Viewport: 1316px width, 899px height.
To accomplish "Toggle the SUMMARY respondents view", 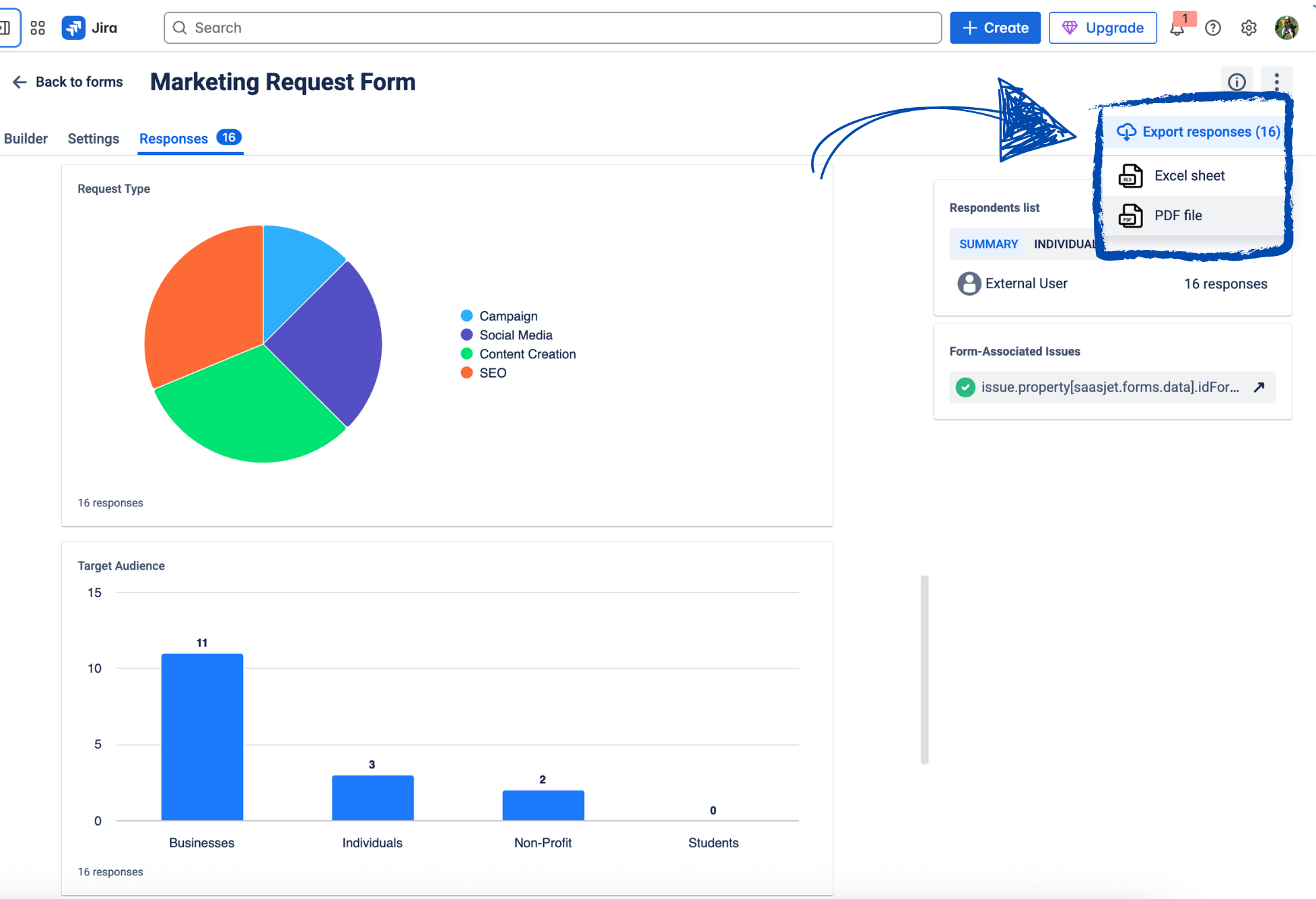I will [x=988, y=244].
